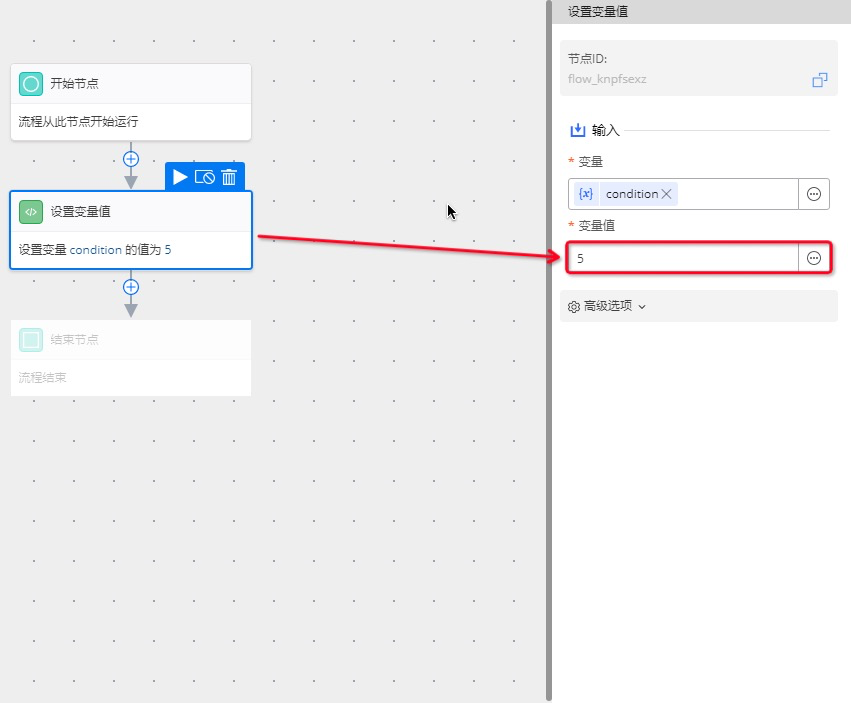Click the end node square icon
The height and width of the screenshot is (703, 851).
pyautogui.click(x=31, y=340)
